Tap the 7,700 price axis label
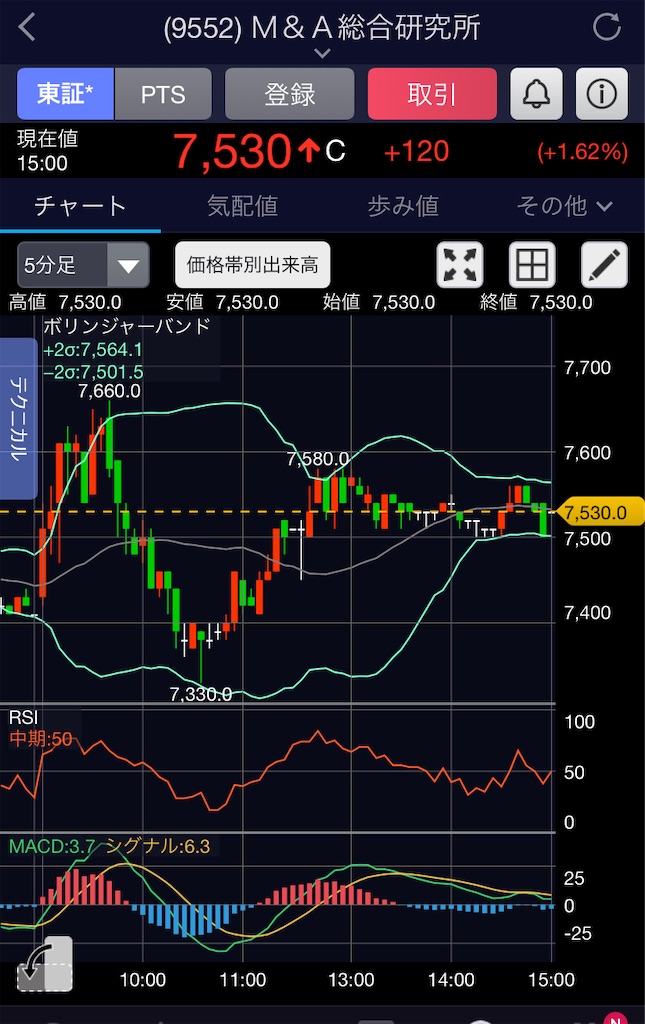Image resolution: width=645 pixels, height=1024 pixels. [588, 368]
